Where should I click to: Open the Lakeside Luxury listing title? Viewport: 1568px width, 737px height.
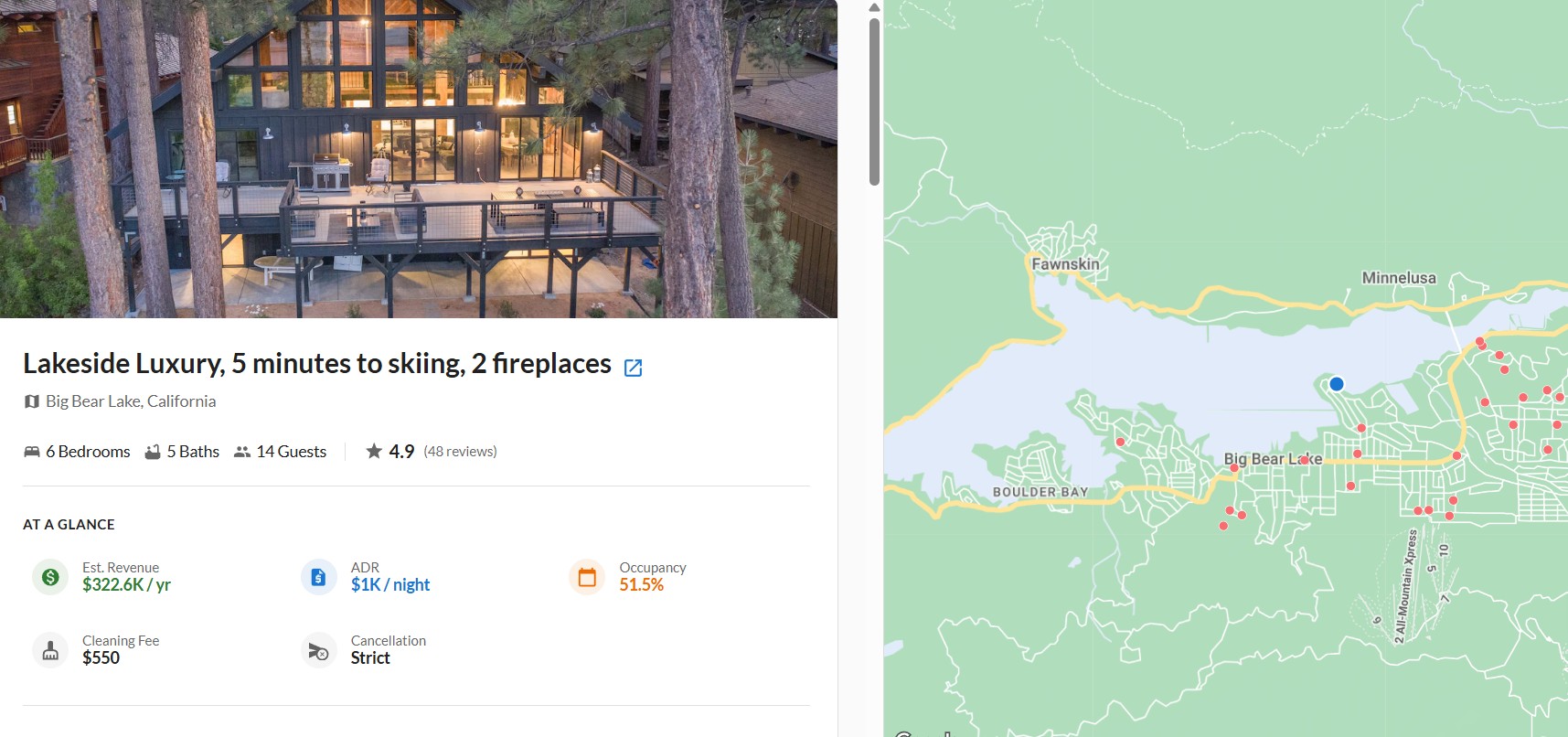(x=316, y=364)
